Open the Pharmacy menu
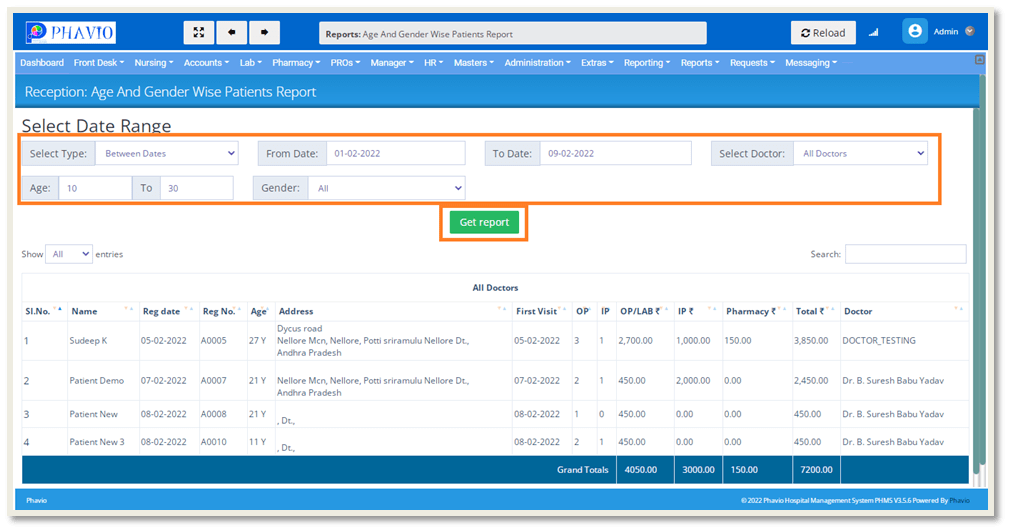Viewport: 1009px width, 531px height. point(296,62)
